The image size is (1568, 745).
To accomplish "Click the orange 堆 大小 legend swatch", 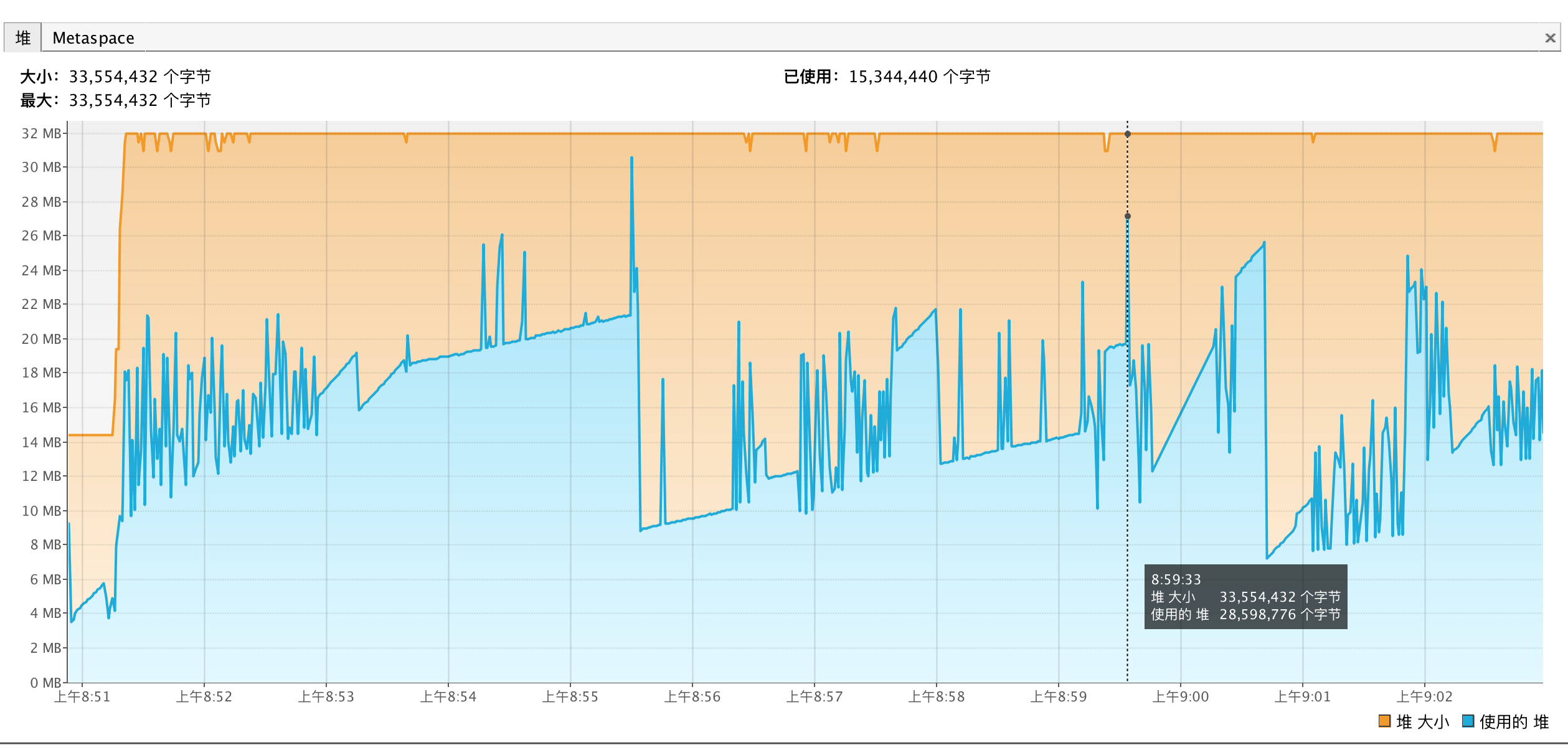I will click(1384, 721).
